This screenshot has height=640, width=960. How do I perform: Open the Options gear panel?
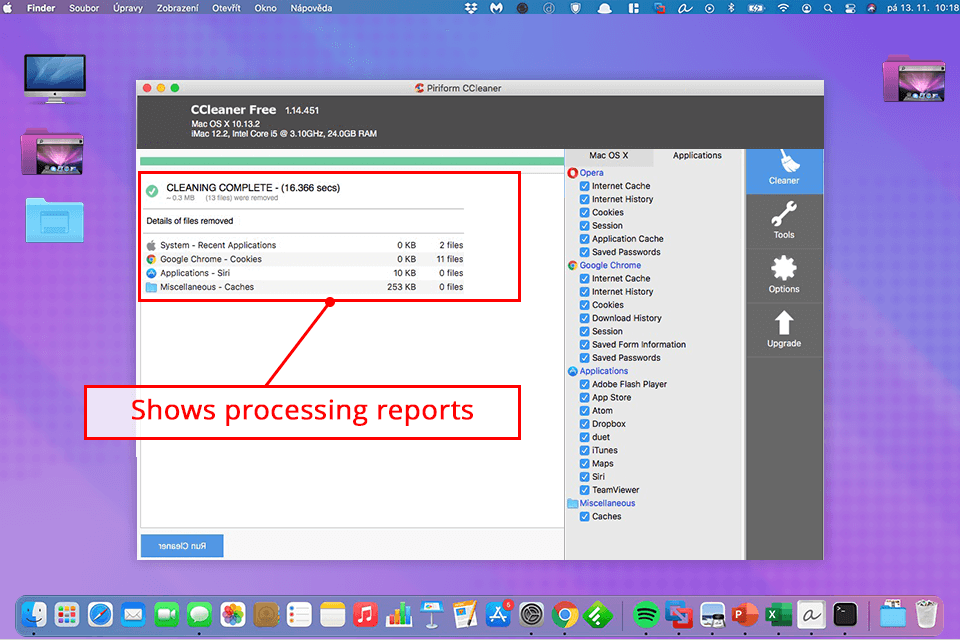(x=784, y=275)
